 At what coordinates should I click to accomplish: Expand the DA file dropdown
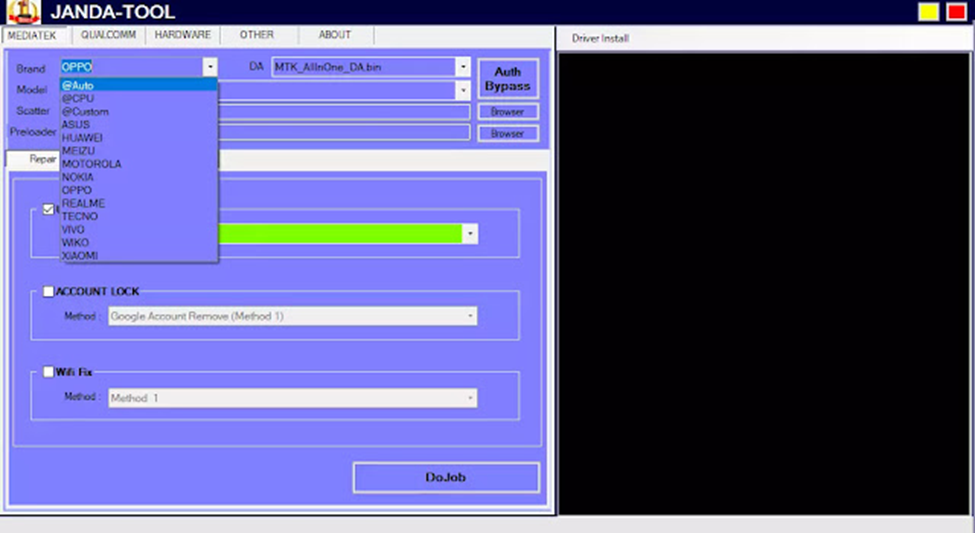pyautogui.click(x=463, y=67)
